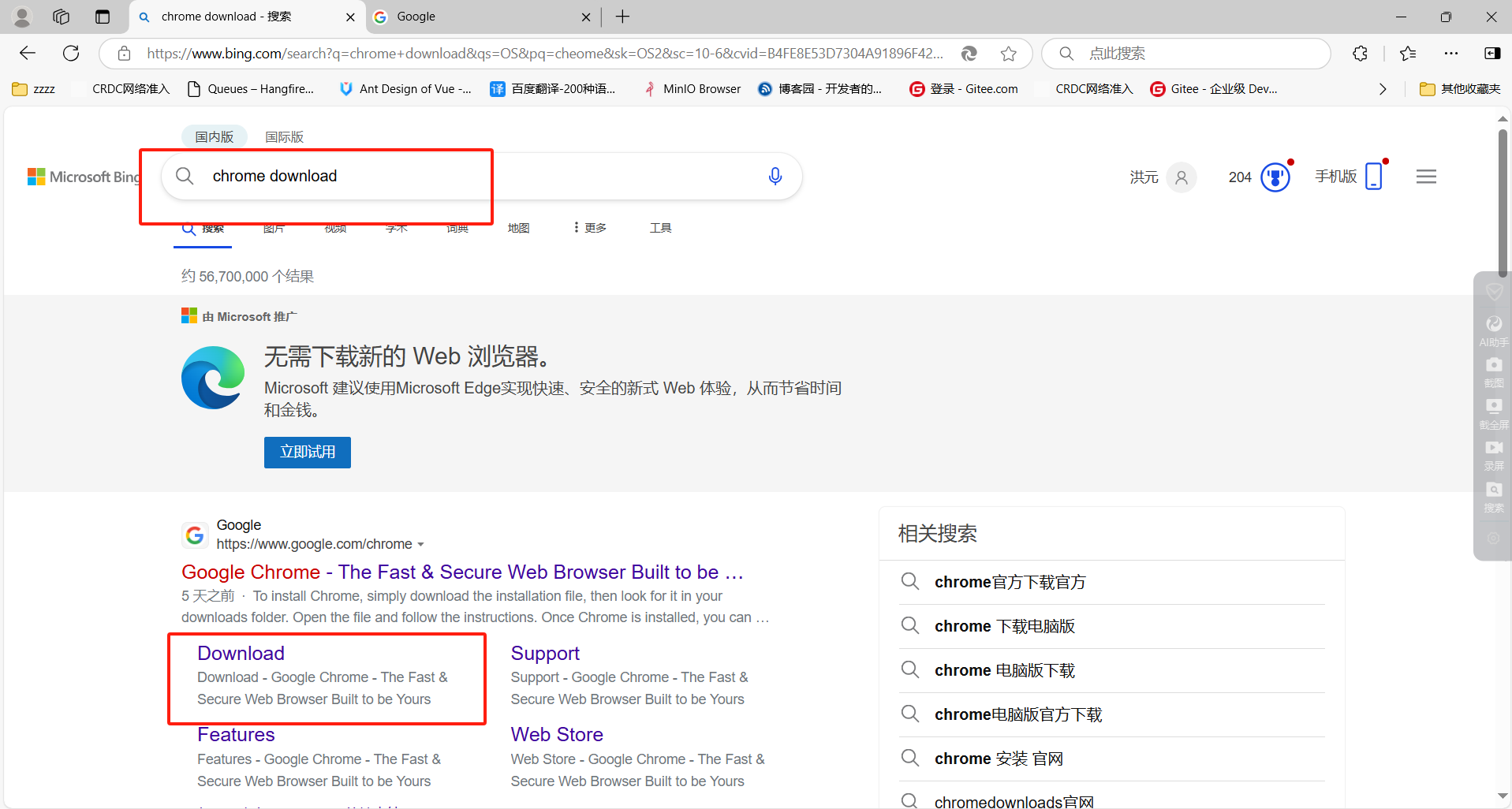Open the Gitee - 企业级 Dev bookmark
The height and width of the screenshot is (809, 1512).
point(1214,89)
